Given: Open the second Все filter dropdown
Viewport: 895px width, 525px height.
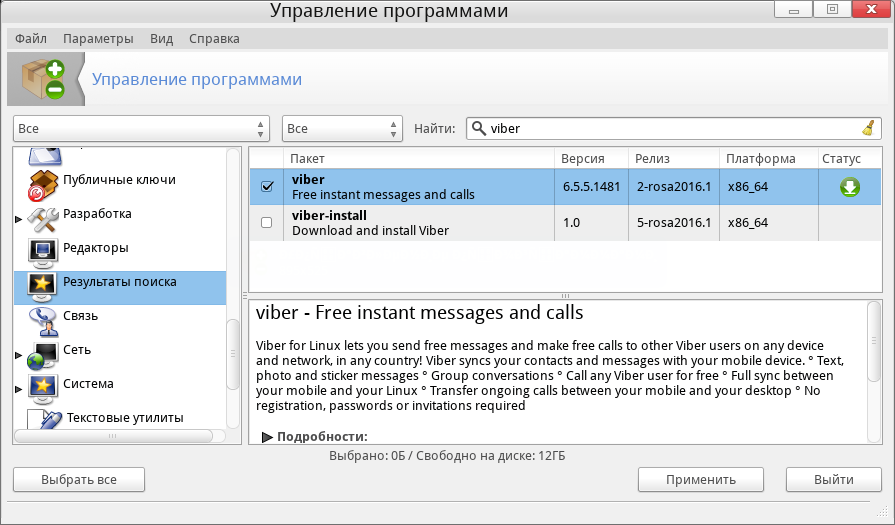Looking at the screenshot, I should (342, 128).
